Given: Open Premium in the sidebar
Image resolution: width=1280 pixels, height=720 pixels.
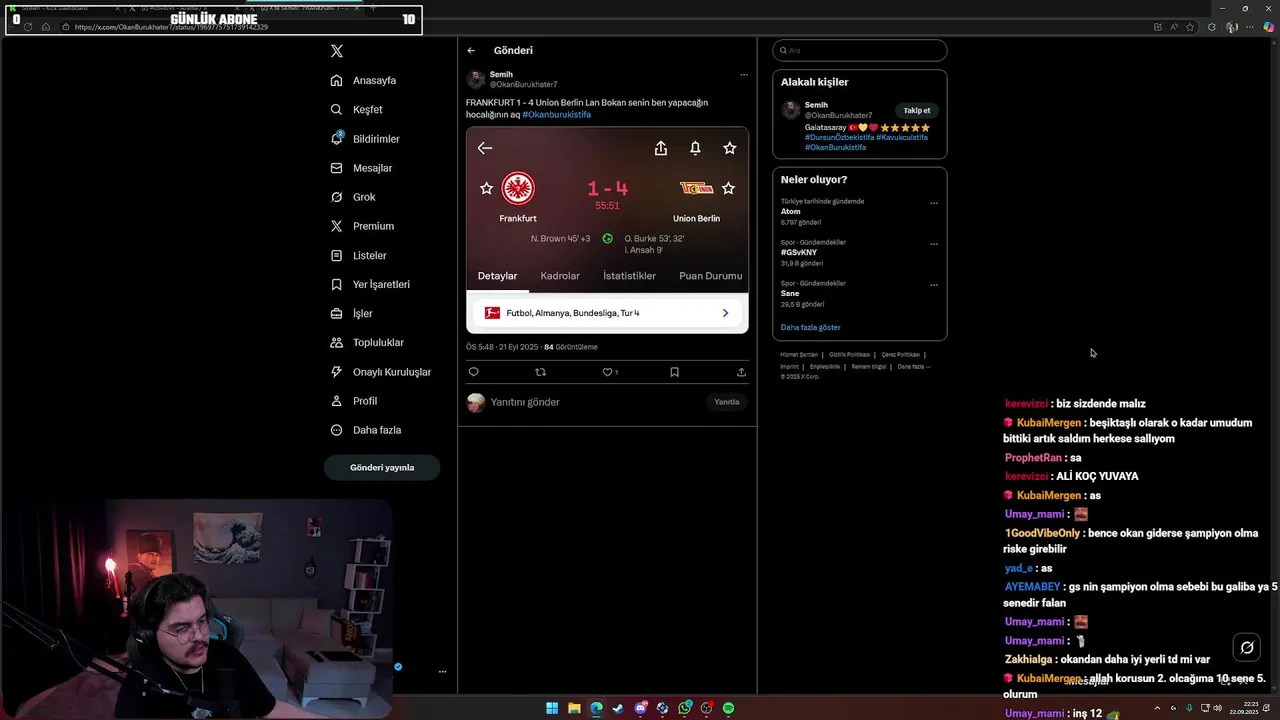Looking at the screenshot, I should pyautogui.click(x=362, y=226).
